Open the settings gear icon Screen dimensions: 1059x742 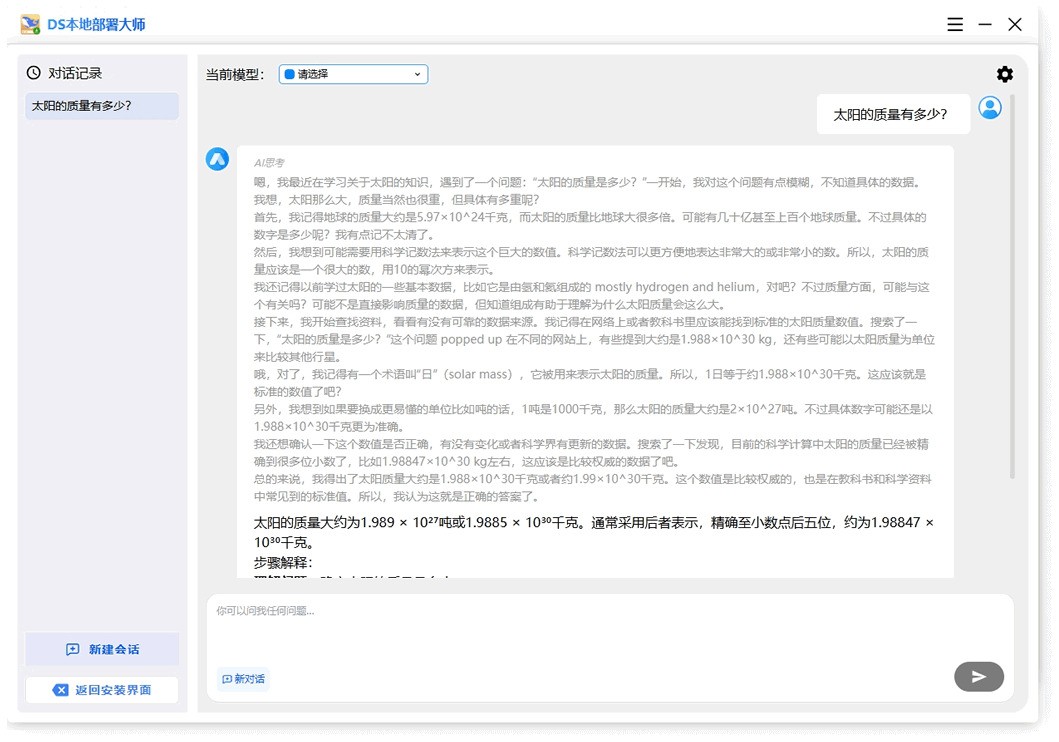pos(1004,74)
